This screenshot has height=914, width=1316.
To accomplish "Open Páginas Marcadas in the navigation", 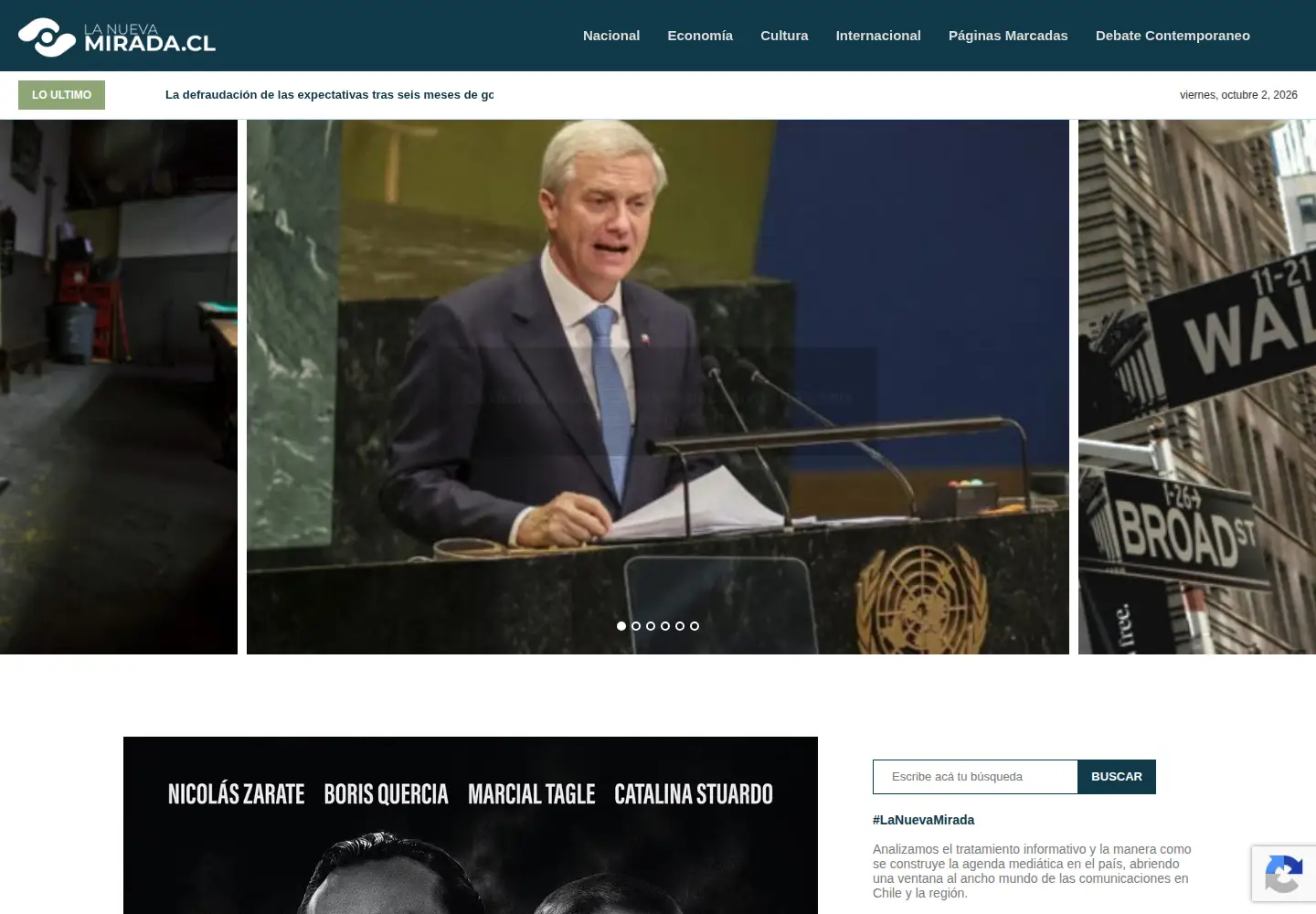I will (x=1008, y=36).
